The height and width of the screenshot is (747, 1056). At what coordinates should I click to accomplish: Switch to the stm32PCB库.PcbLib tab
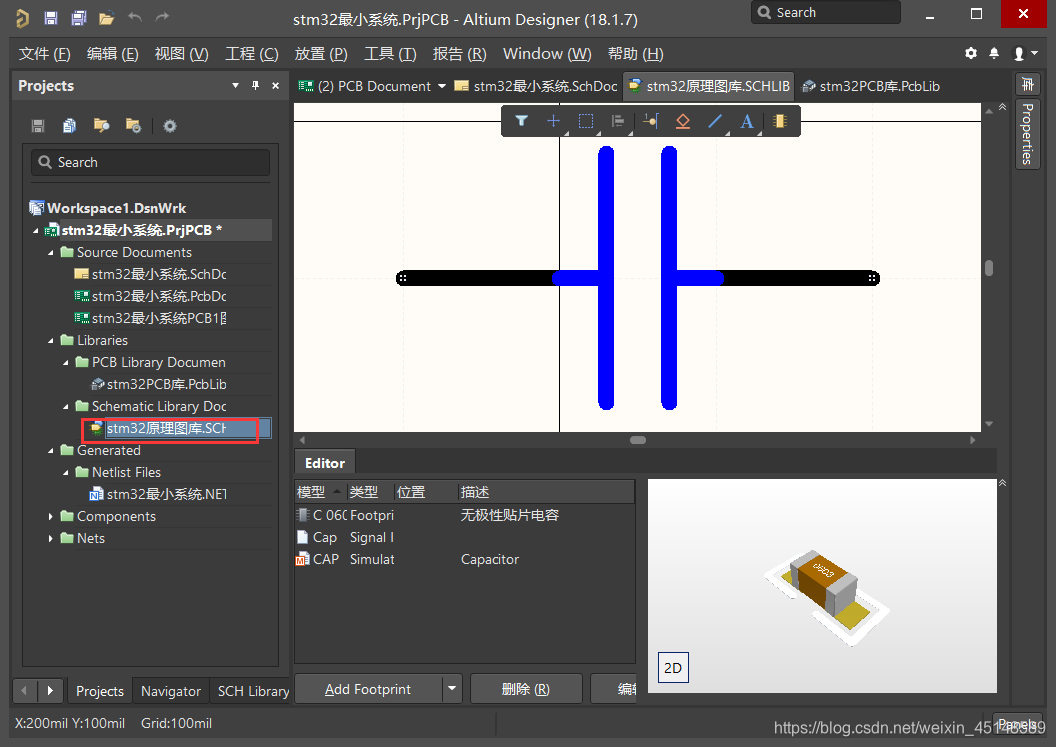pyautogui.click(x=871, y=86)
